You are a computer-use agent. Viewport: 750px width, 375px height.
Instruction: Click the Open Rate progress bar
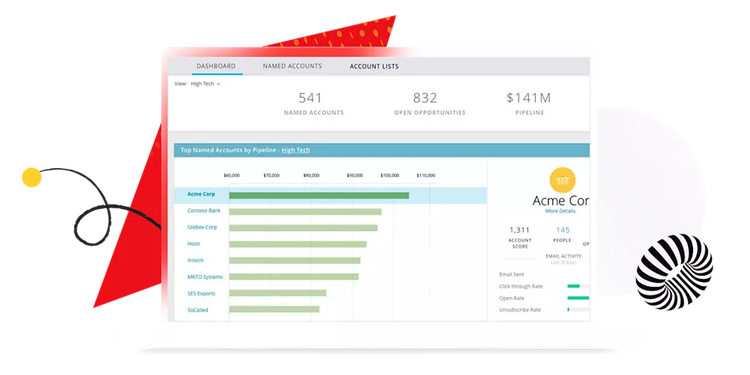(x=578, y=298)
